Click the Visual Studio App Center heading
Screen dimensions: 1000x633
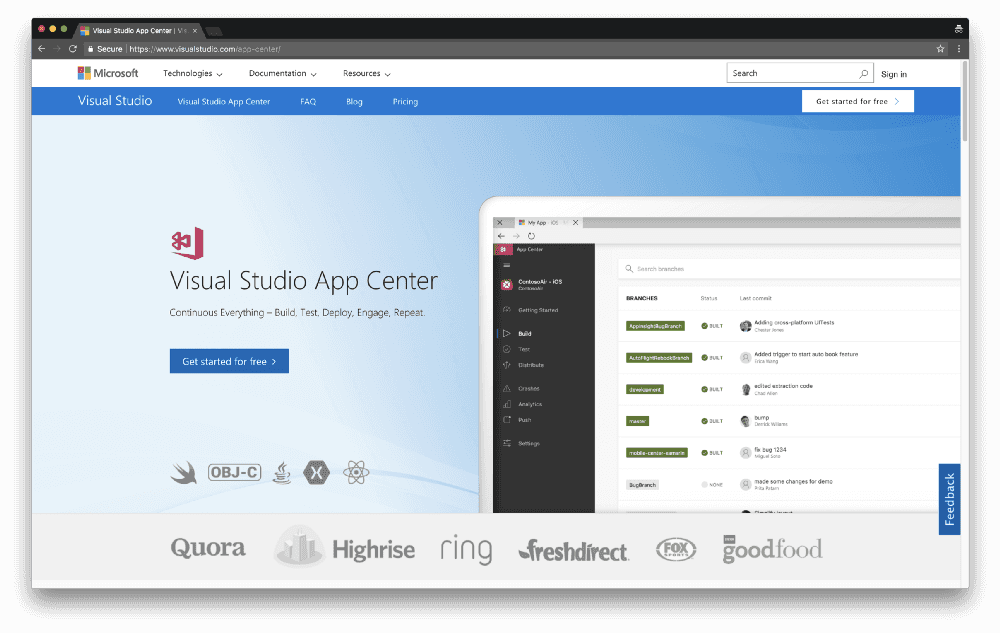pos(304,281)
